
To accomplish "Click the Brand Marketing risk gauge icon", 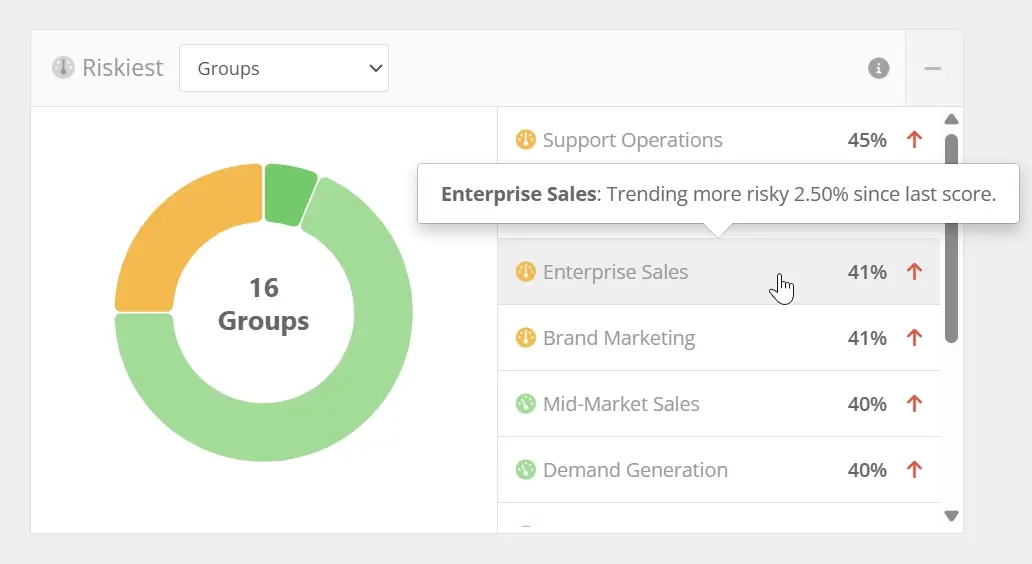I will [x=525, y=338].
